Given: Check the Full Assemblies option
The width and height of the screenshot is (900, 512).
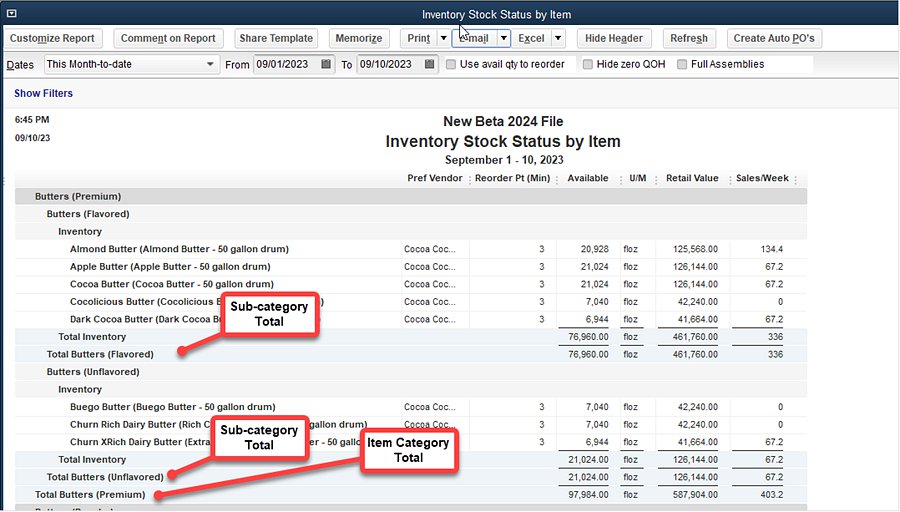Looking at the screenshot, I should click(682, 64).
